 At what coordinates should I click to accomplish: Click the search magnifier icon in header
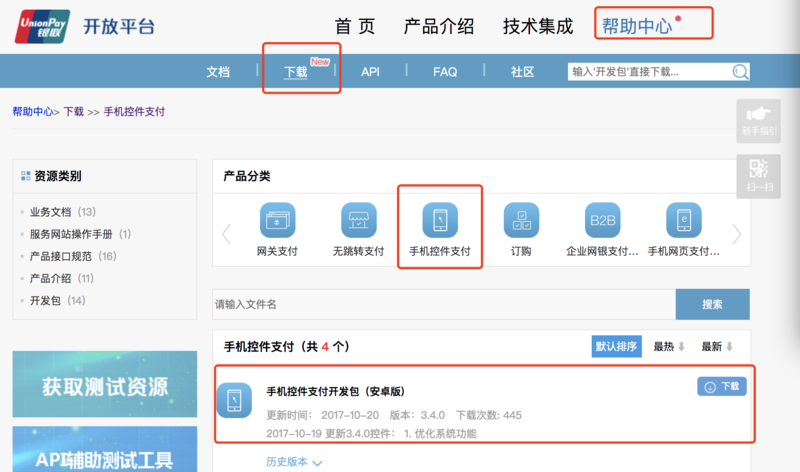point(740,71)
